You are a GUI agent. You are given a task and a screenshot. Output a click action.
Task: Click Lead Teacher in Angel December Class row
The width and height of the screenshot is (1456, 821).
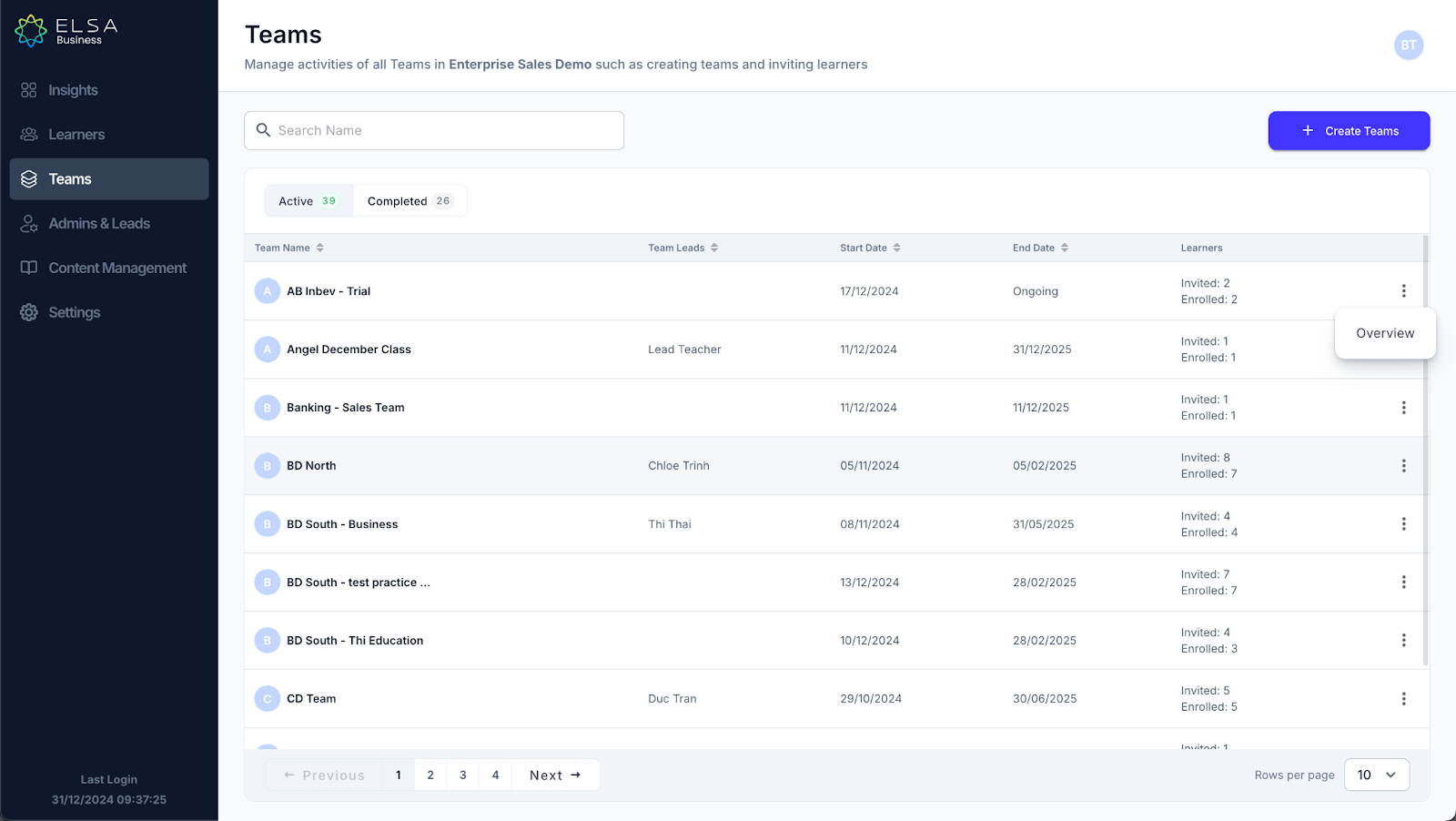pyautogui.click(x=684, y=350)
